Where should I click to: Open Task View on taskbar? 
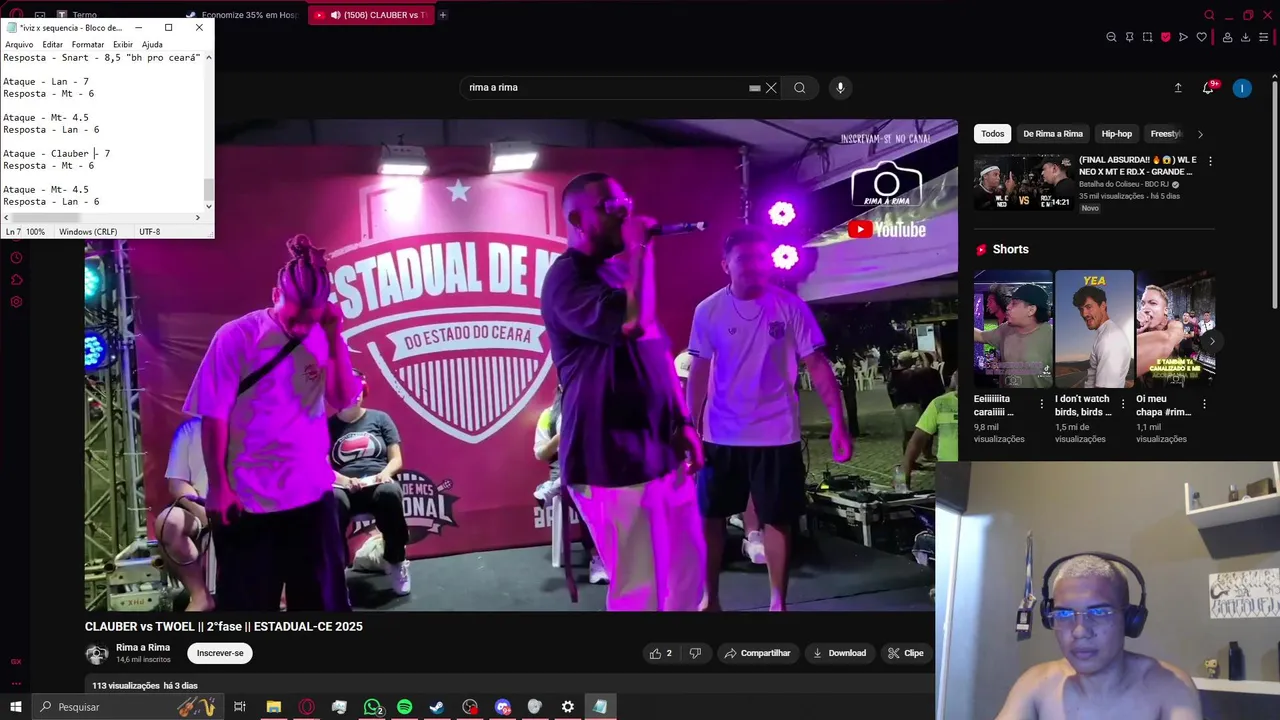tap(240, 707)
